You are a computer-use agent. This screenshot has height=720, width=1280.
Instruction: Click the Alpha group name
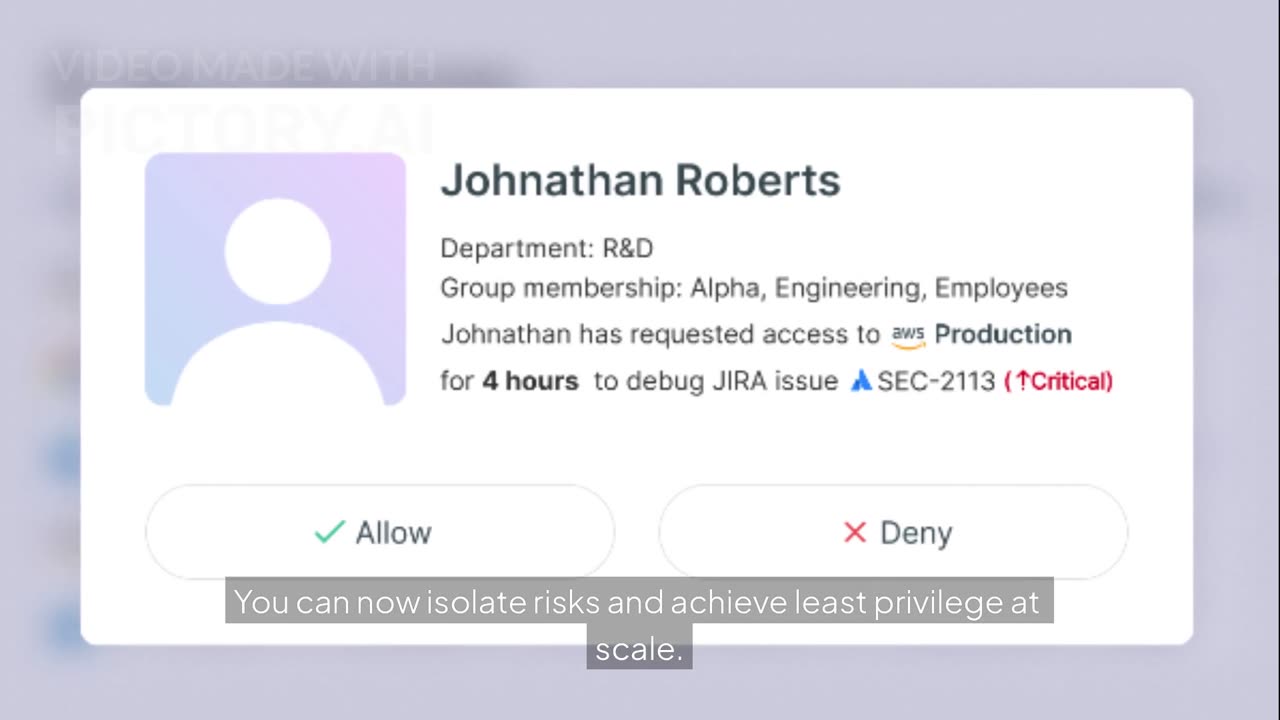point(727,288)
